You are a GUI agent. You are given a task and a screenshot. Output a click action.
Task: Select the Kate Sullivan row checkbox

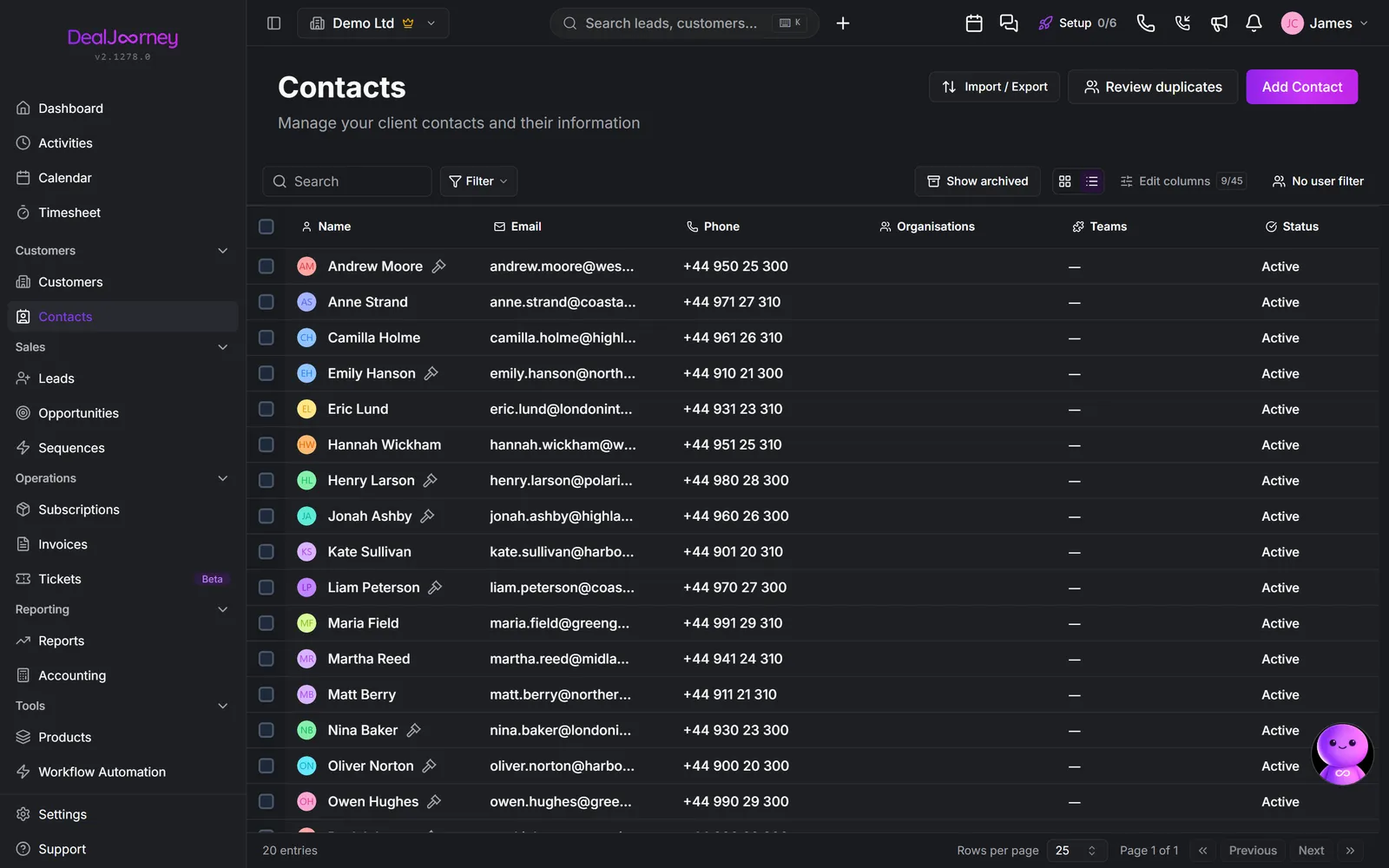pyautogui.click(x=267, y=552)
